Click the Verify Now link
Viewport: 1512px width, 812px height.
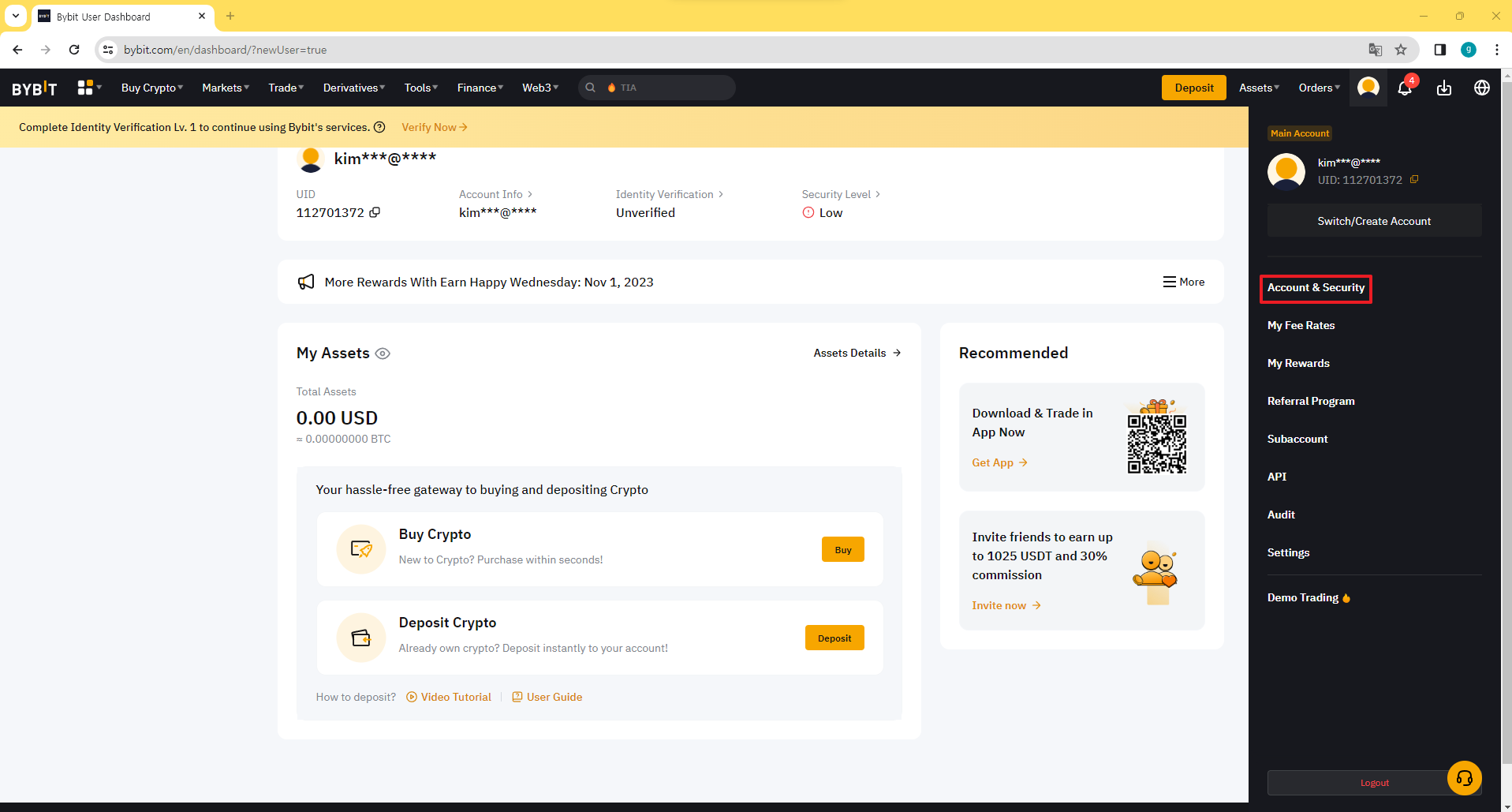[x=434, y=127]
